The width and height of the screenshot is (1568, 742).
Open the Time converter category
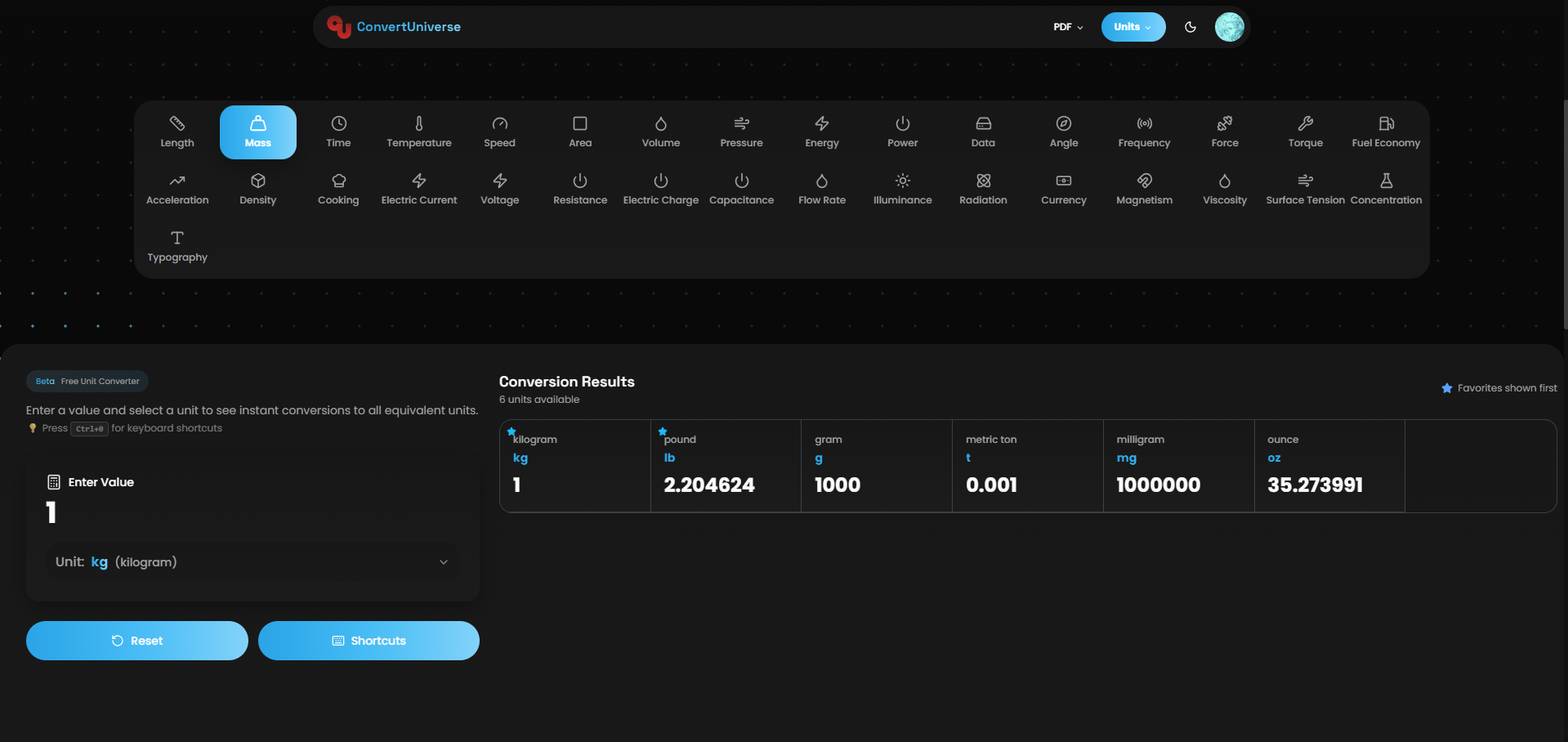coord(338,132)
